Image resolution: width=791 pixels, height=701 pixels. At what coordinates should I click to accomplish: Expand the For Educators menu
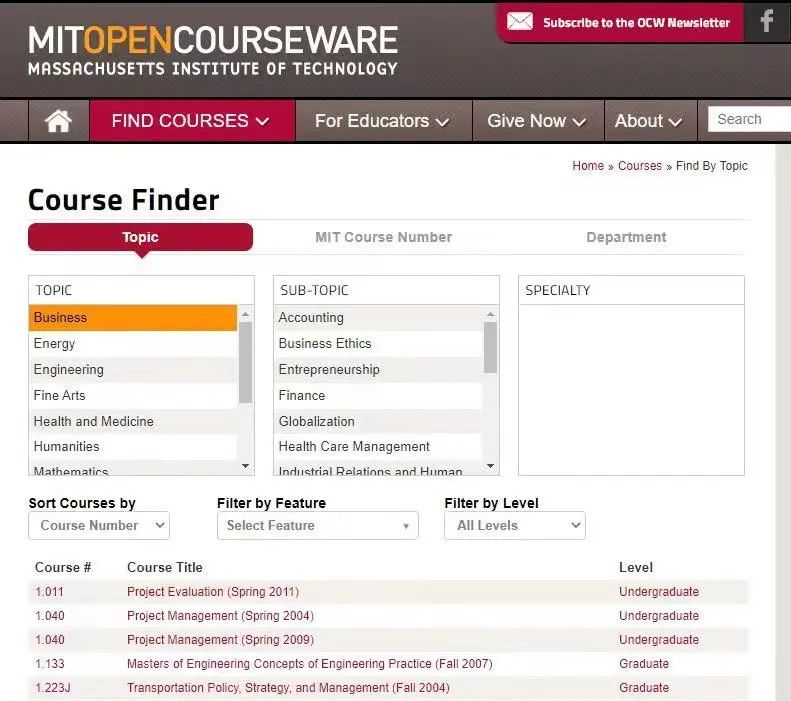coord(383,121)
